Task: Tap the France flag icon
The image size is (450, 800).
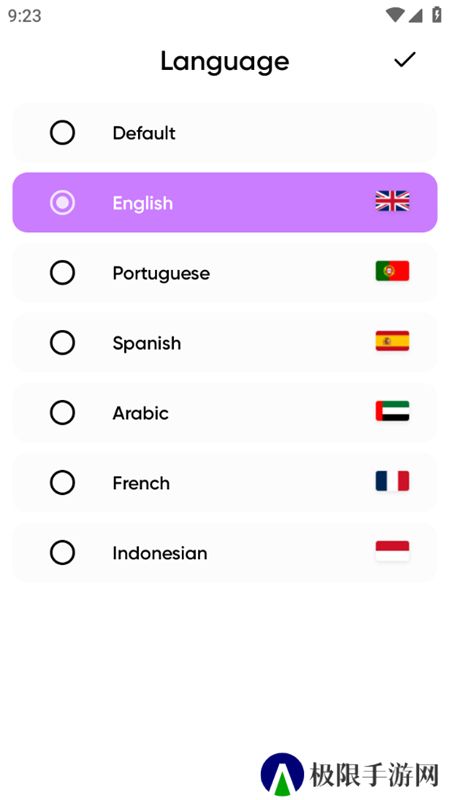Action: click(x=392, y=481)
